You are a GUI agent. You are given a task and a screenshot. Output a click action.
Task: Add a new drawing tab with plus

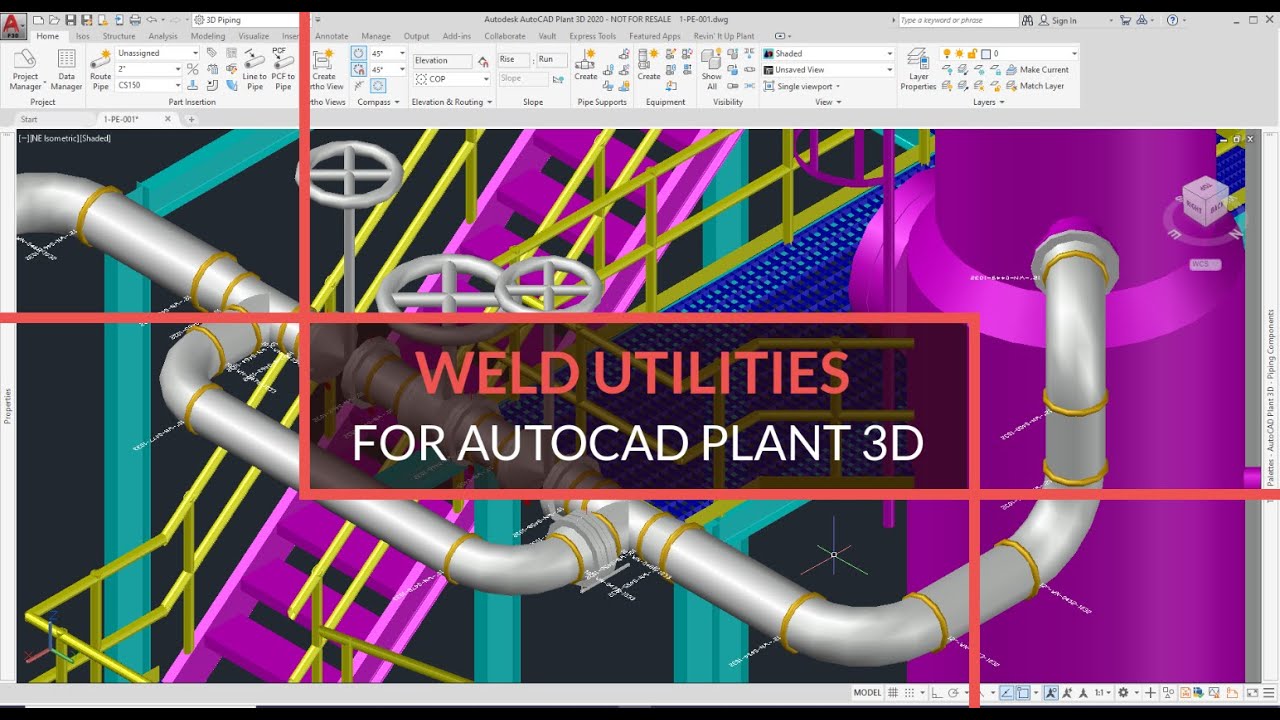[x=191, y=119]
